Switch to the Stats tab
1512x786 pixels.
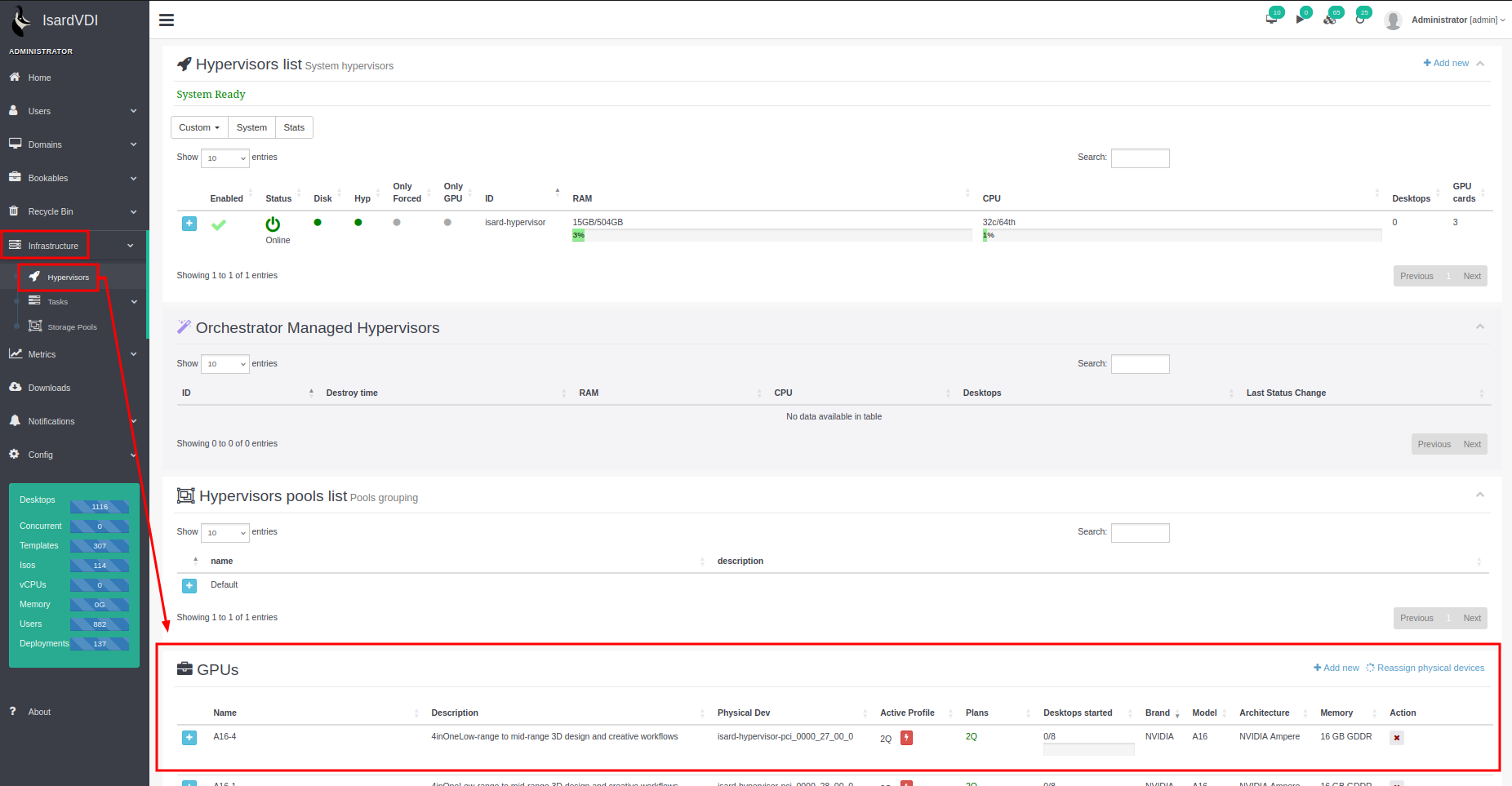294,127
